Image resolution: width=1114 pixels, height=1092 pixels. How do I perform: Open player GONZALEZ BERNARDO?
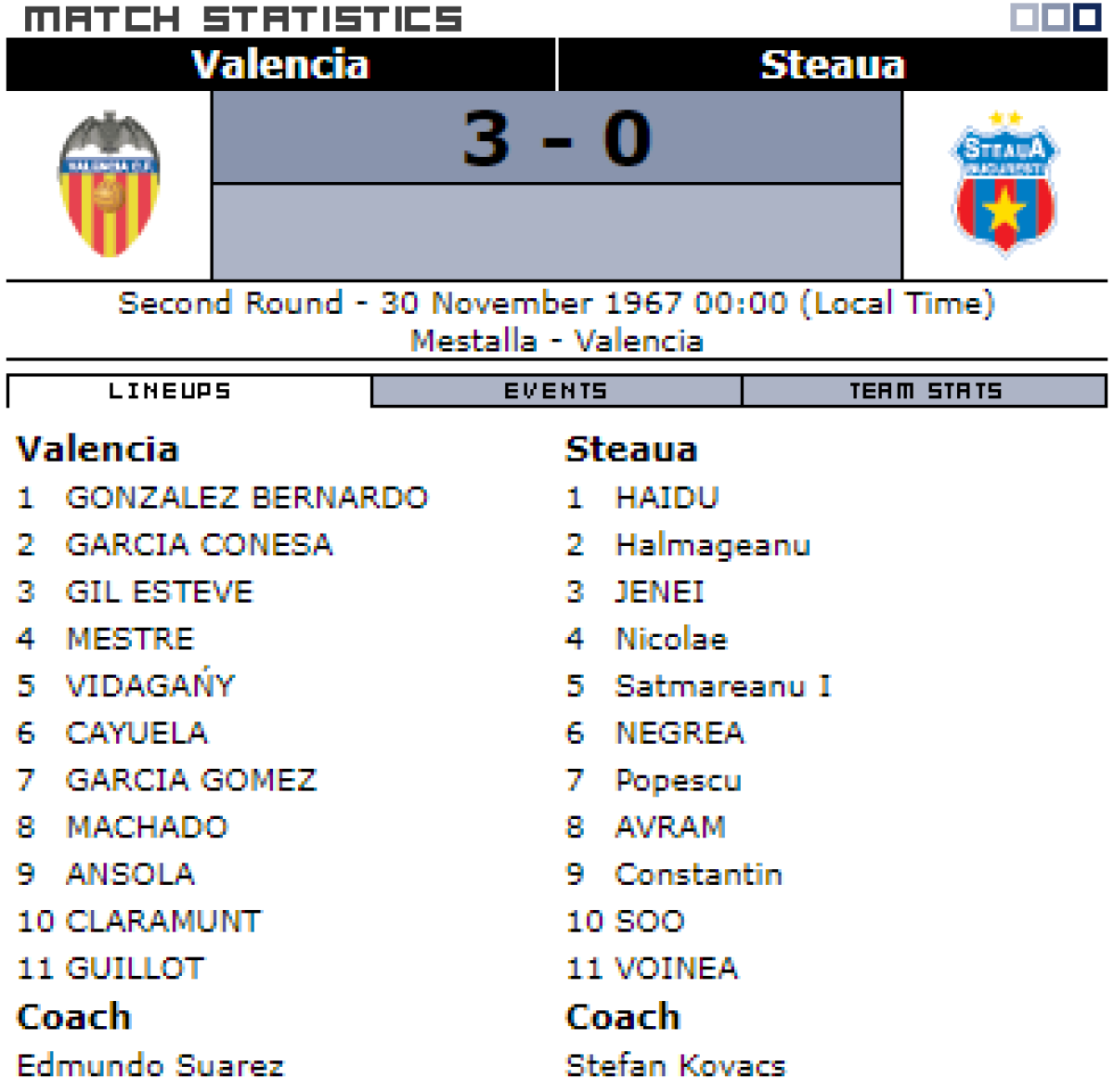point(247,498)
